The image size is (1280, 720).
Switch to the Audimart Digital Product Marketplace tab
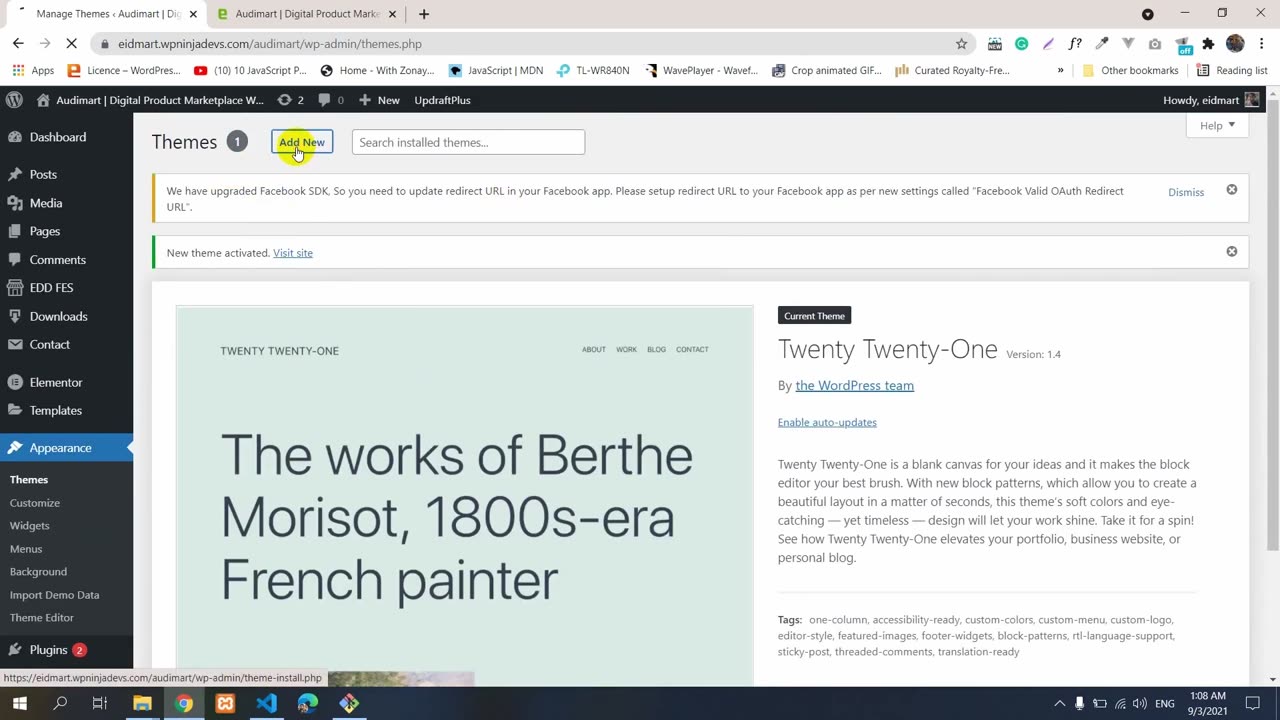[305, 14]
